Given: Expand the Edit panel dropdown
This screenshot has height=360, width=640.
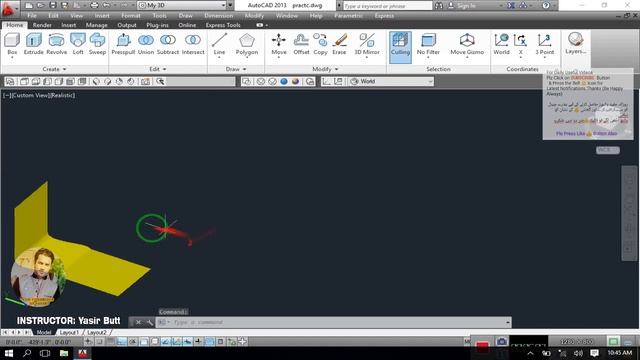Looking at the screenshot, I should (158, 69).
